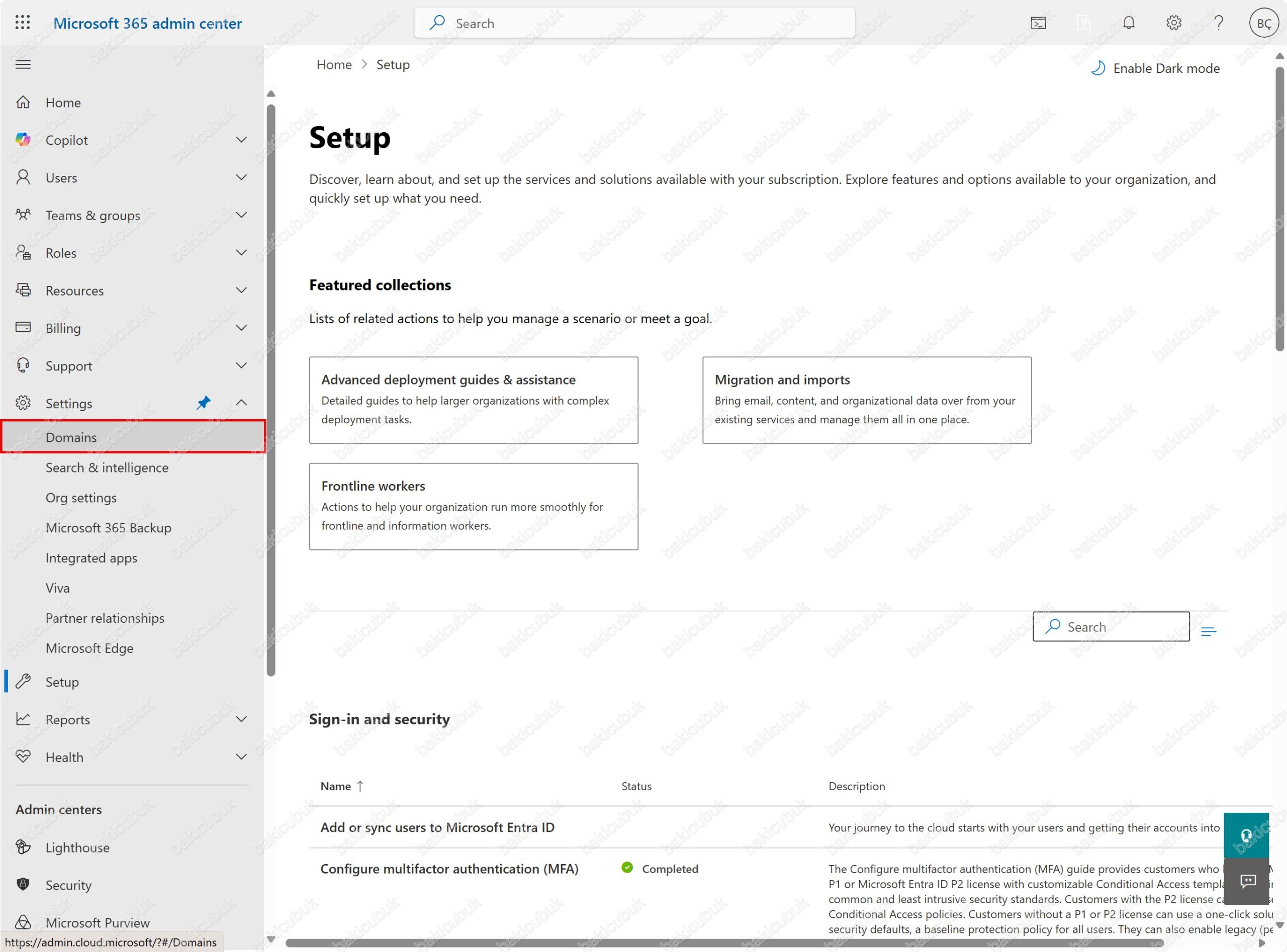
Task: Click the help question mark icon
Action: [1219, 23]
